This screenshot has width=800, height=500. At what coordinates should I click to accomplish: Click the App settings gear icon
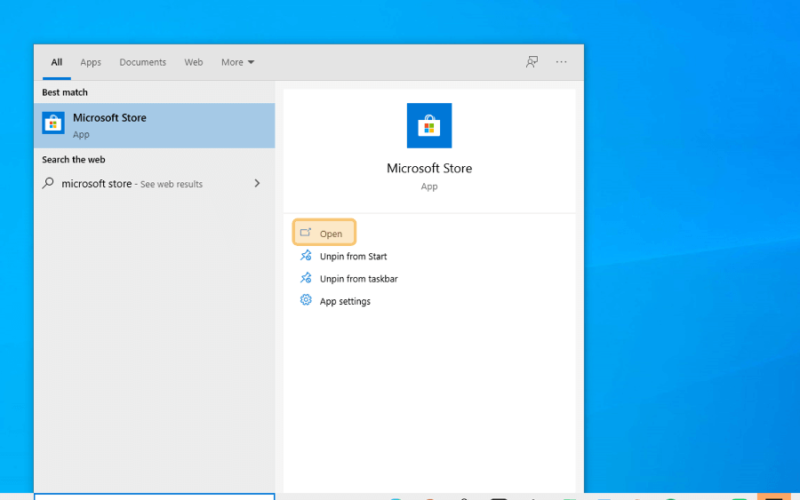click(306, 300)
